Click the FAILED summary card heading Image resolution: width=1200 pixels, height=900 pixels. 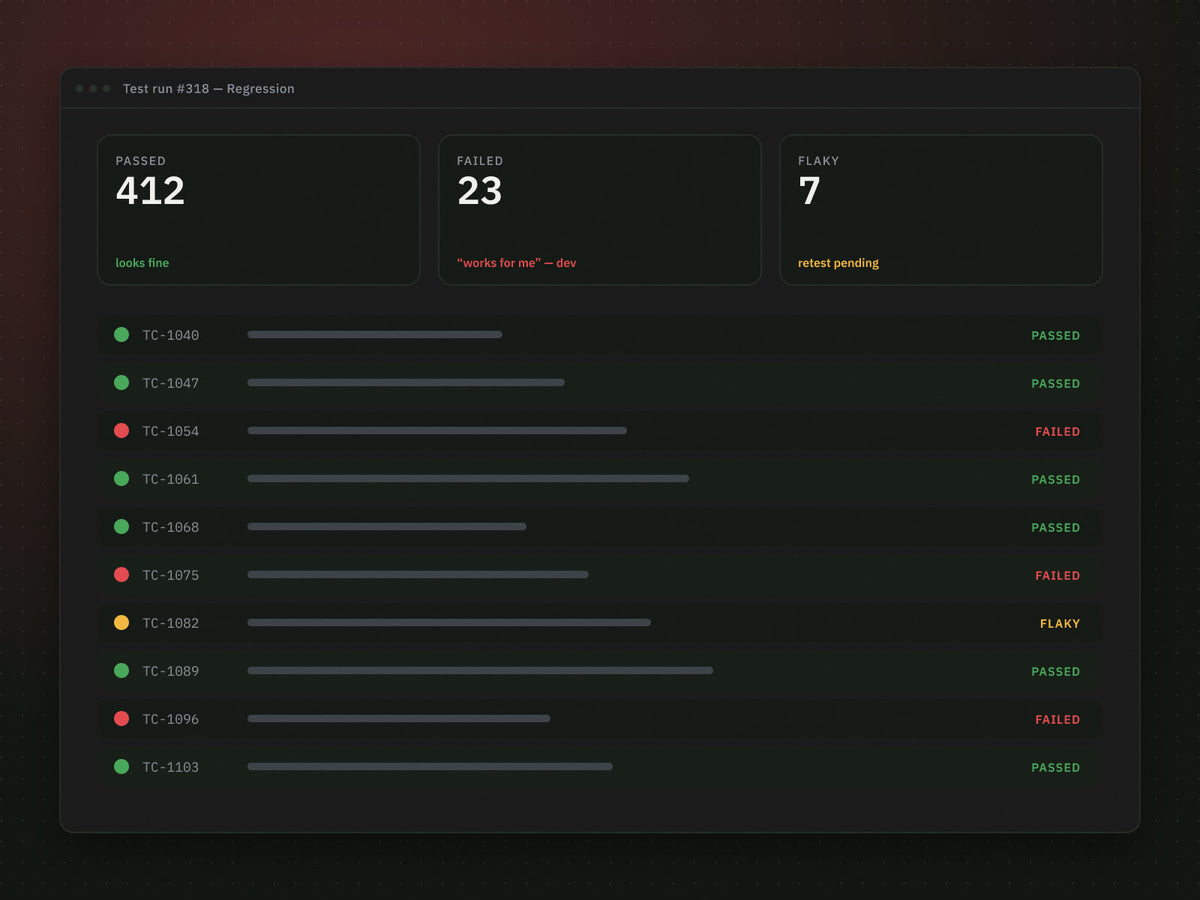[480, 161]
